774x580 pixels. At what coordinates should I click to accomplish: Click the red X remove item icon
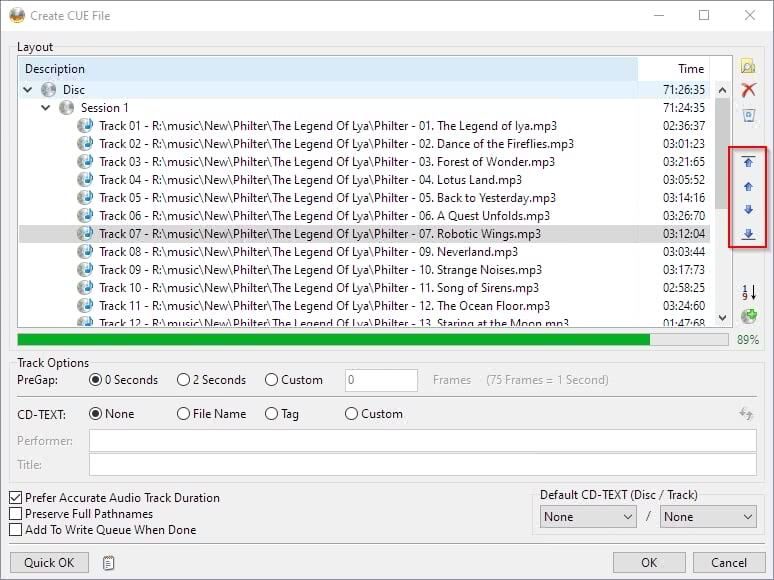coord(748,90)
